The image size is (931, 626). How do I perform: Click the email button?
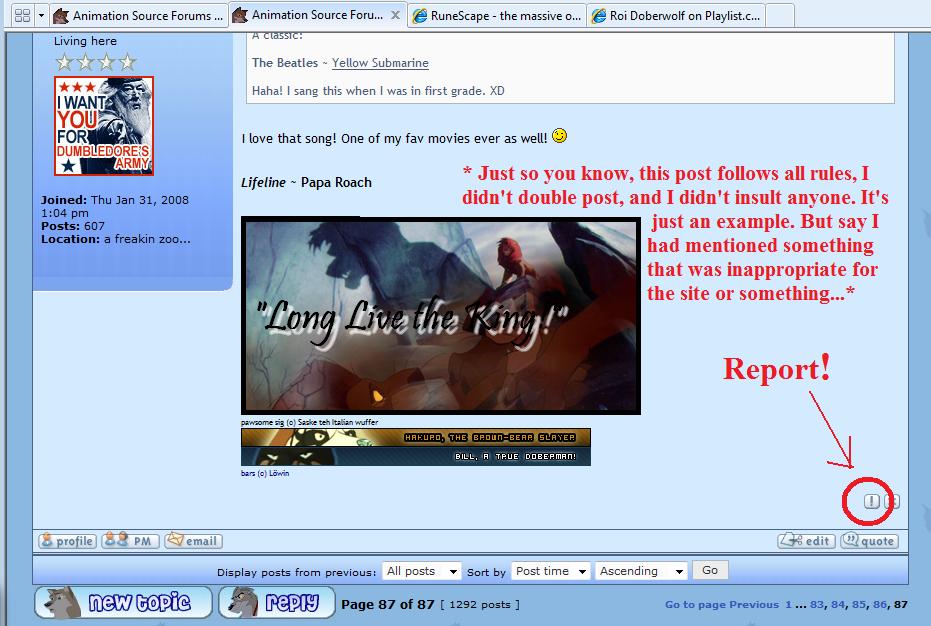coord(194,540)
